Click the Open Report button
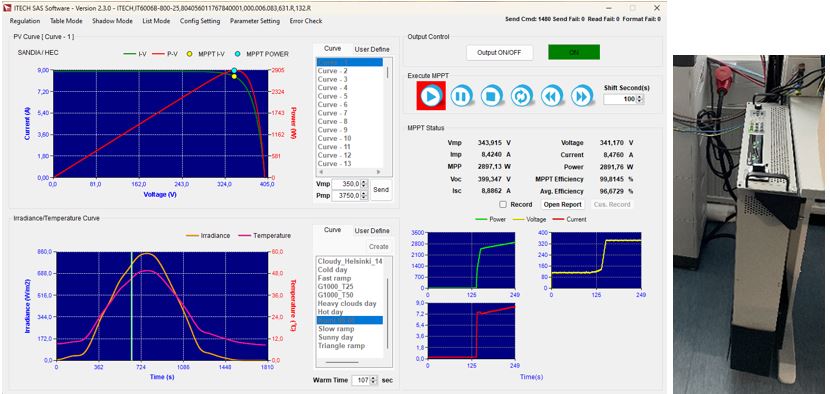Screen dimensions: 830x394 pyautogui.click(x=563, y=204)
